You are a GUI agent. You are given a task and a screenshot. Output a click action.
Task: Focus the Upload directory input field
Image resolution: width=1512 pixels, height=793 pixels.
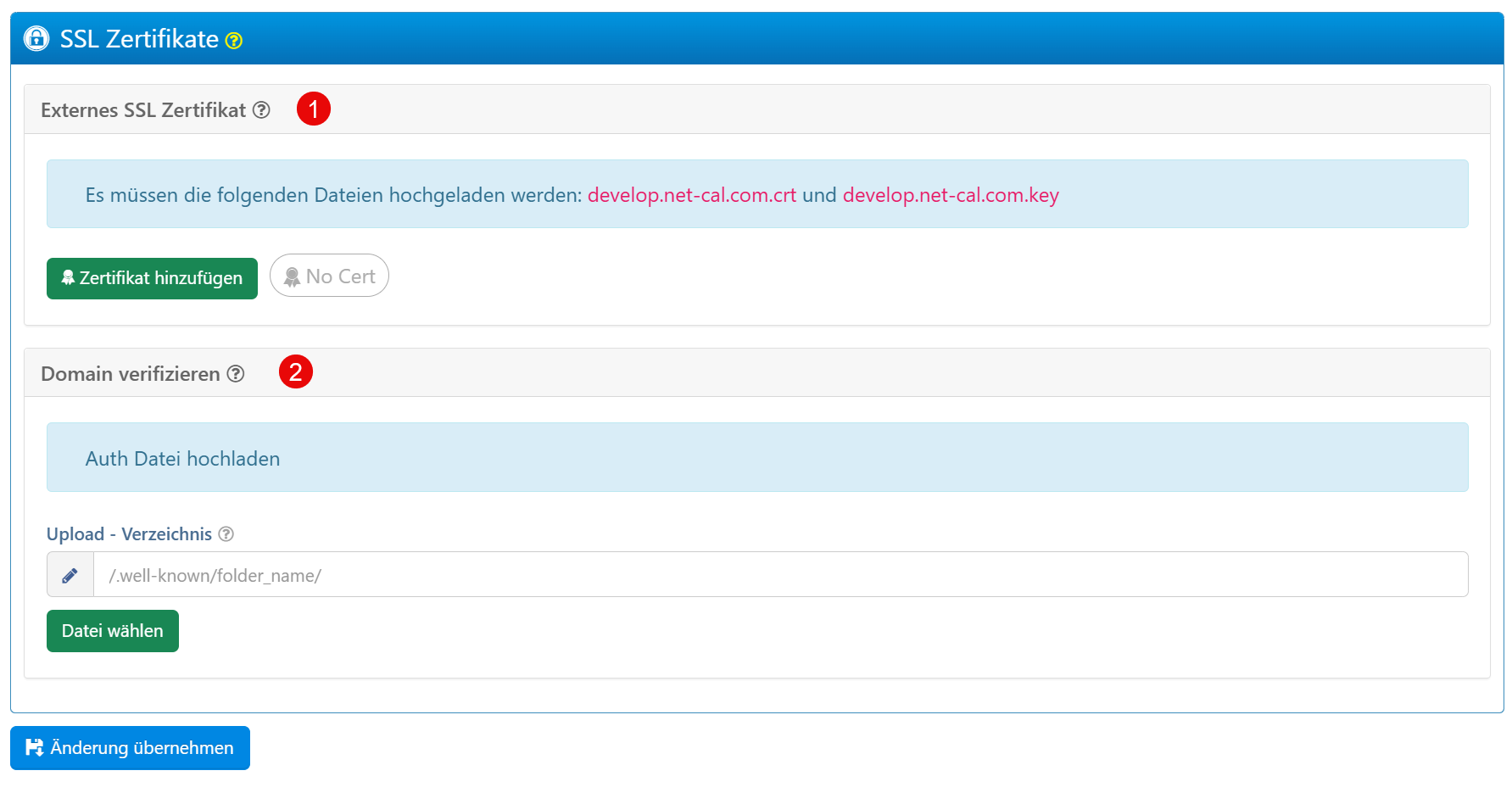click(x=780, y=575)
